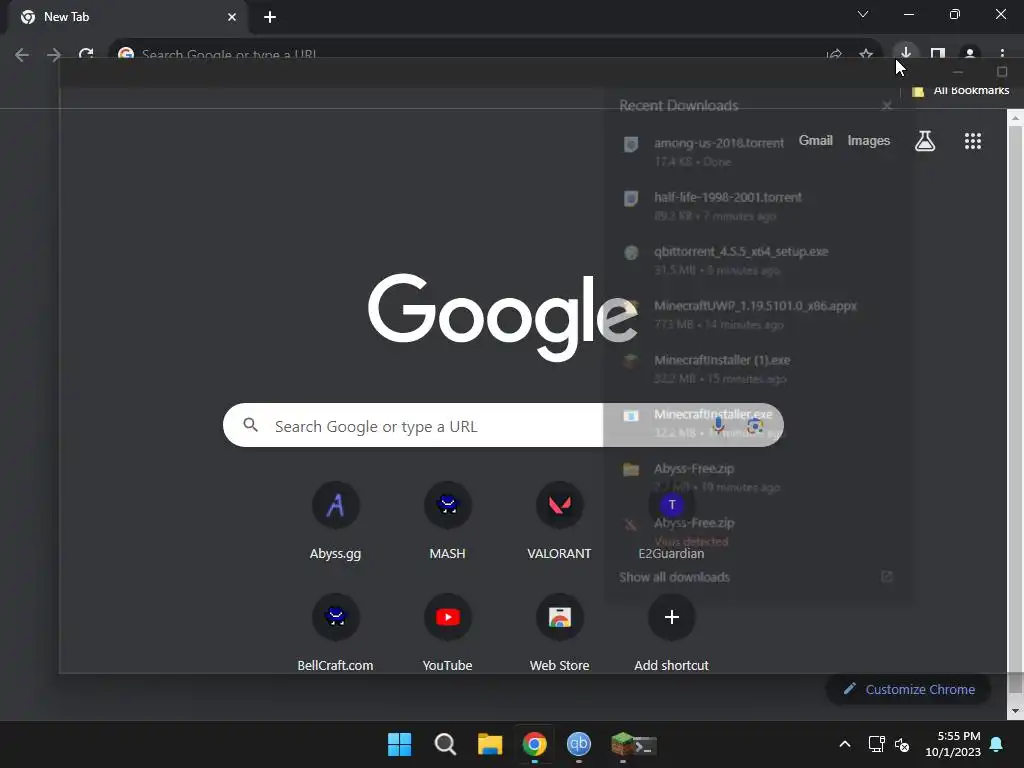Screen dimensions: 1024x768
Task: Click the share page icon
Action: [x=834, y=54]
